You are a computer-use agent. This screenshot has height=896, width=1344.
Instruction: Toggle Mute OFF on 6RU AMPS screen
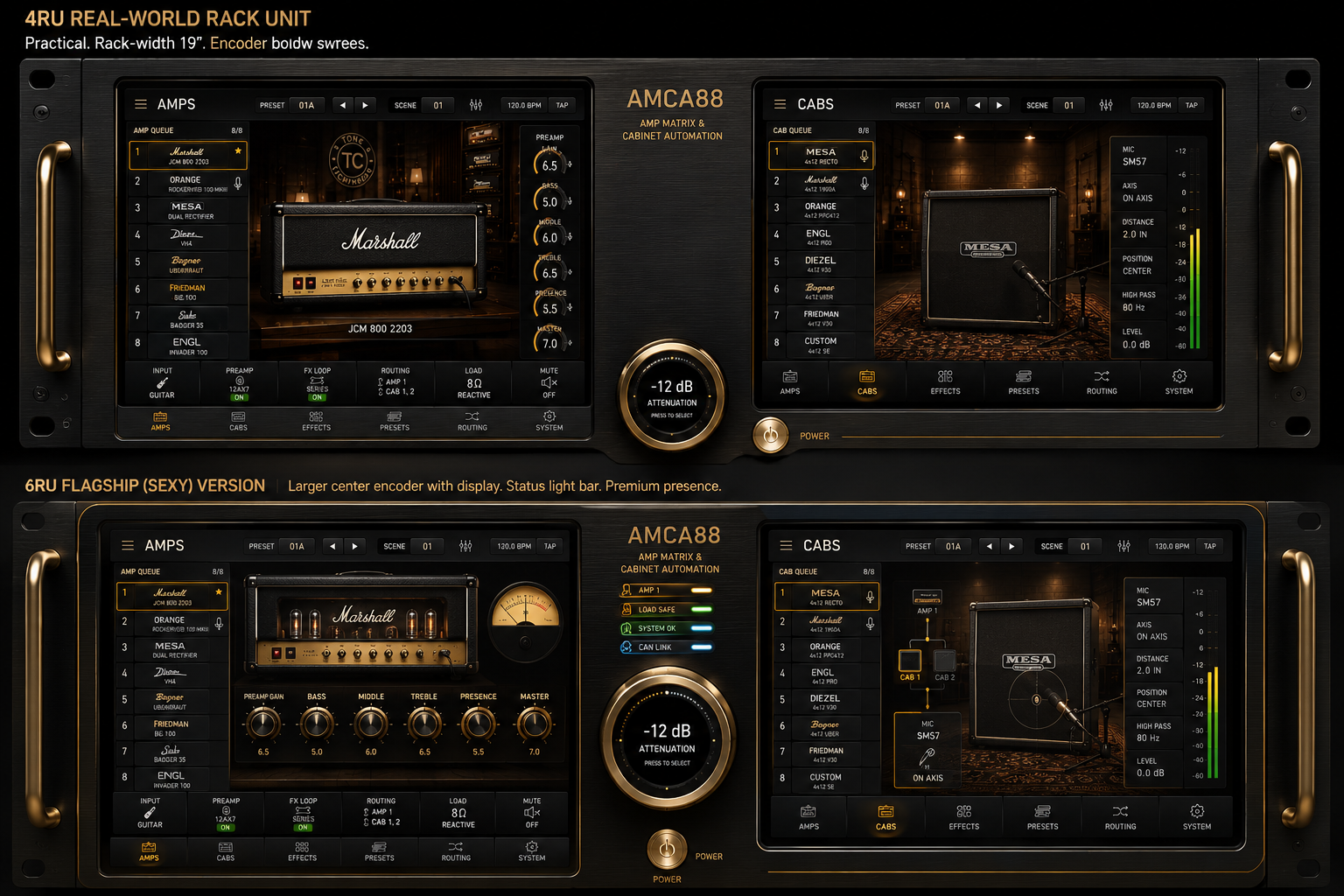pyautogui.click(x=532, y=813)
